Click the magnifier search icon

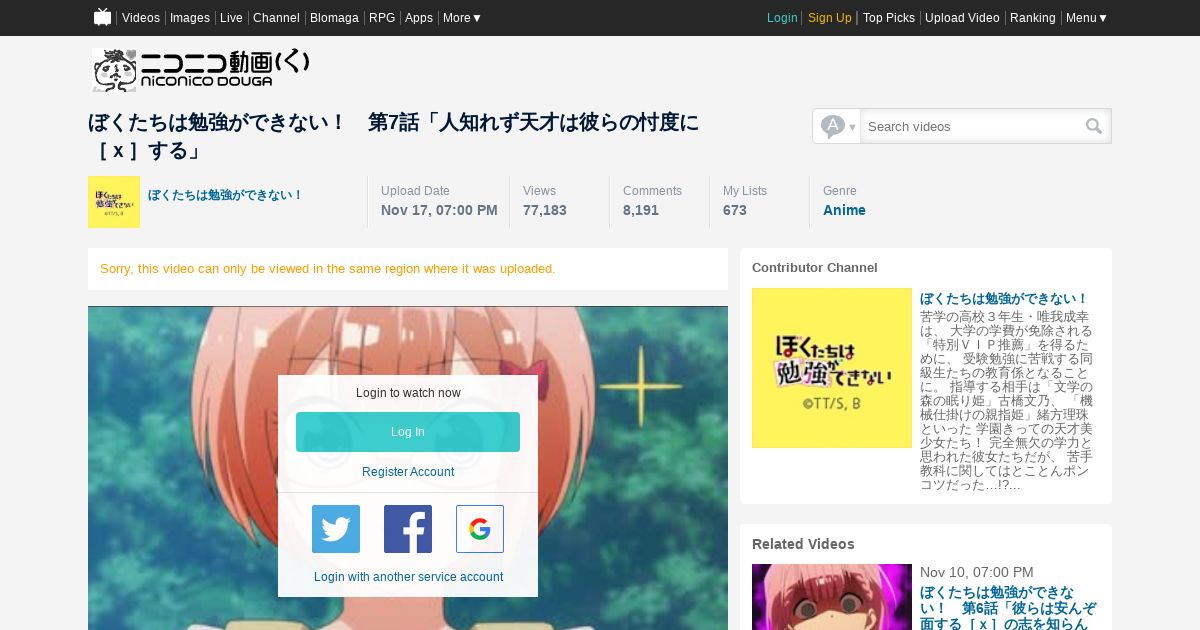tap(1094, 126)
